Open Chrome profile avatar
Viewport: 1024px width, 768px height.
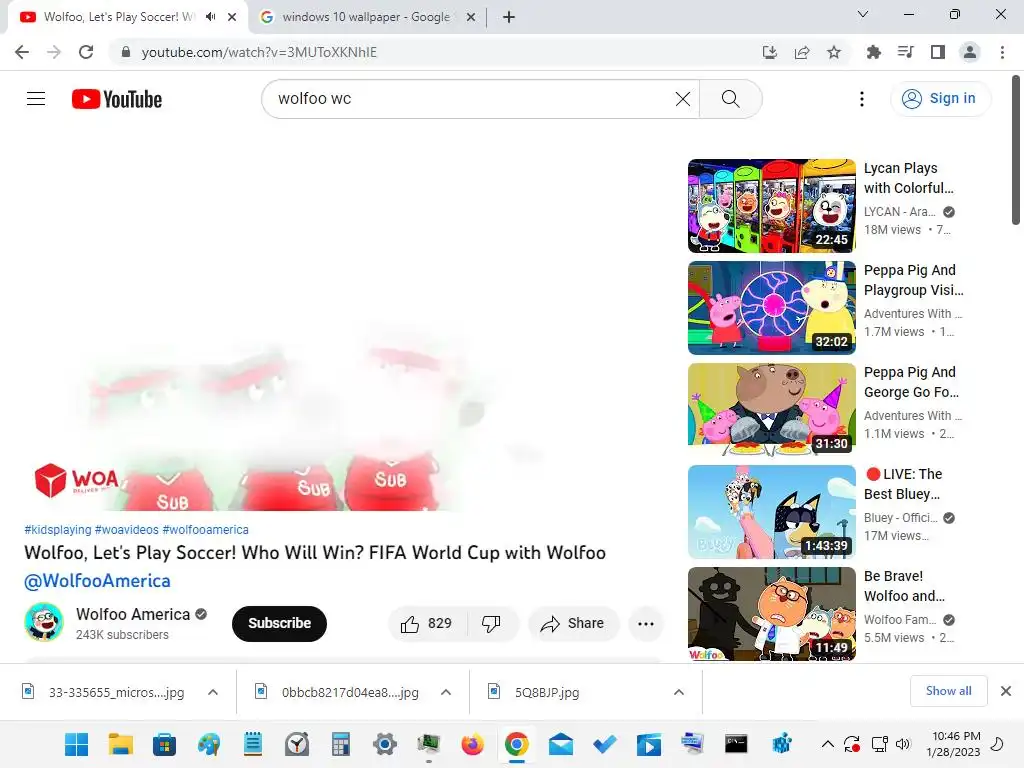click(970, 52)
